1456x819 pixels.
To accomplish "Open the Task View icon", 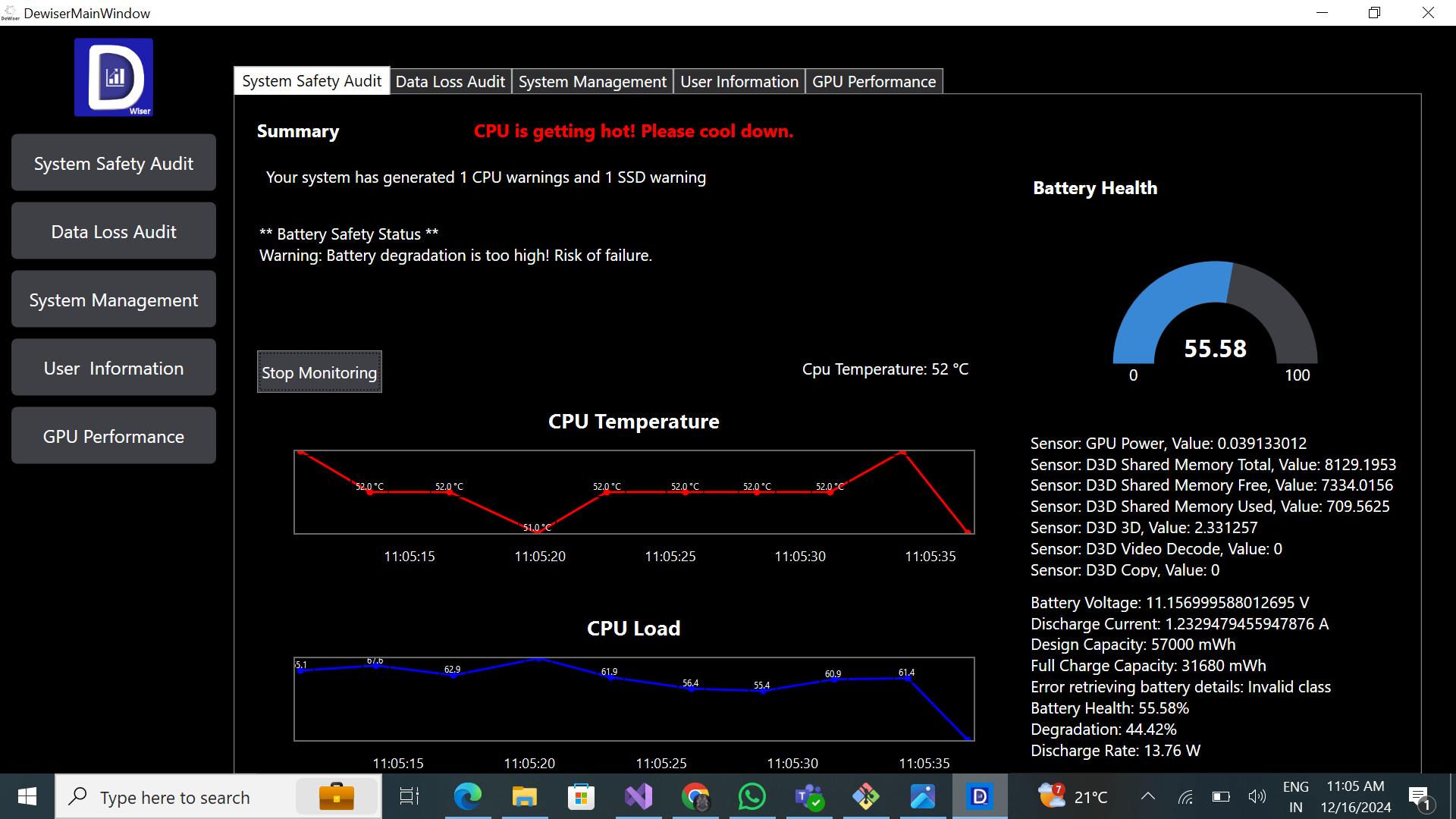I will 409,796.
